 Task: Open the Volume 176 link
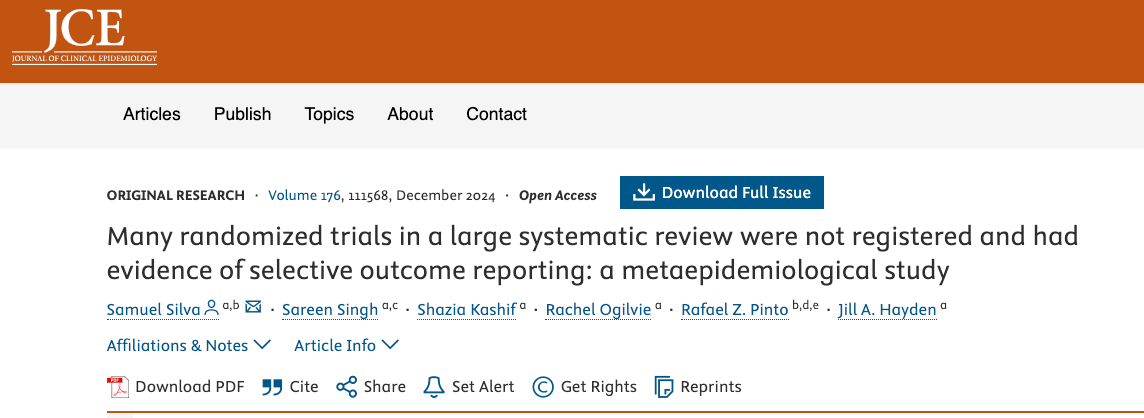pos(304,196)
